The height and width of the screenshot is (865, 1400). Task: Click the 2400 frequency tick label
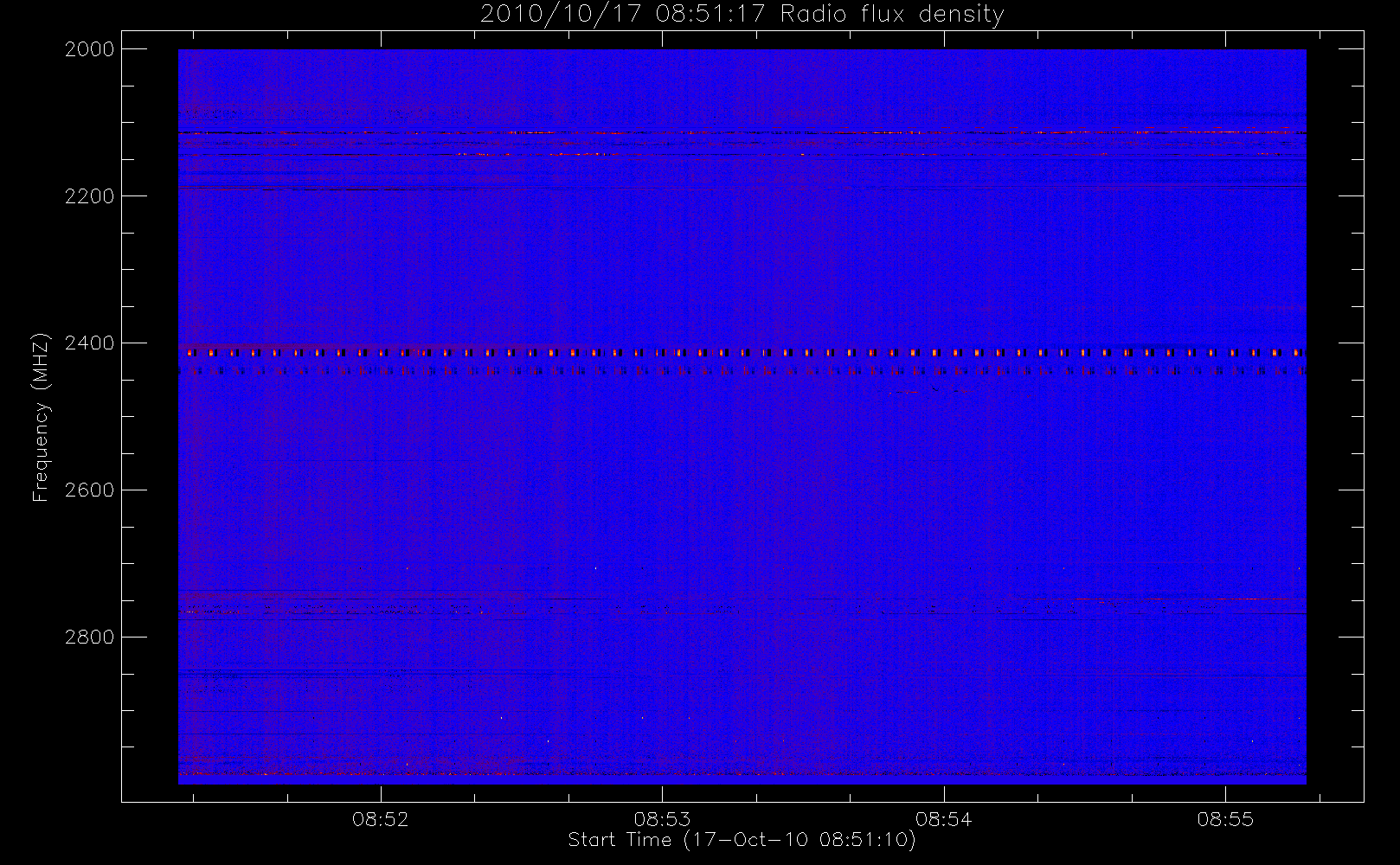pos(90,343)
